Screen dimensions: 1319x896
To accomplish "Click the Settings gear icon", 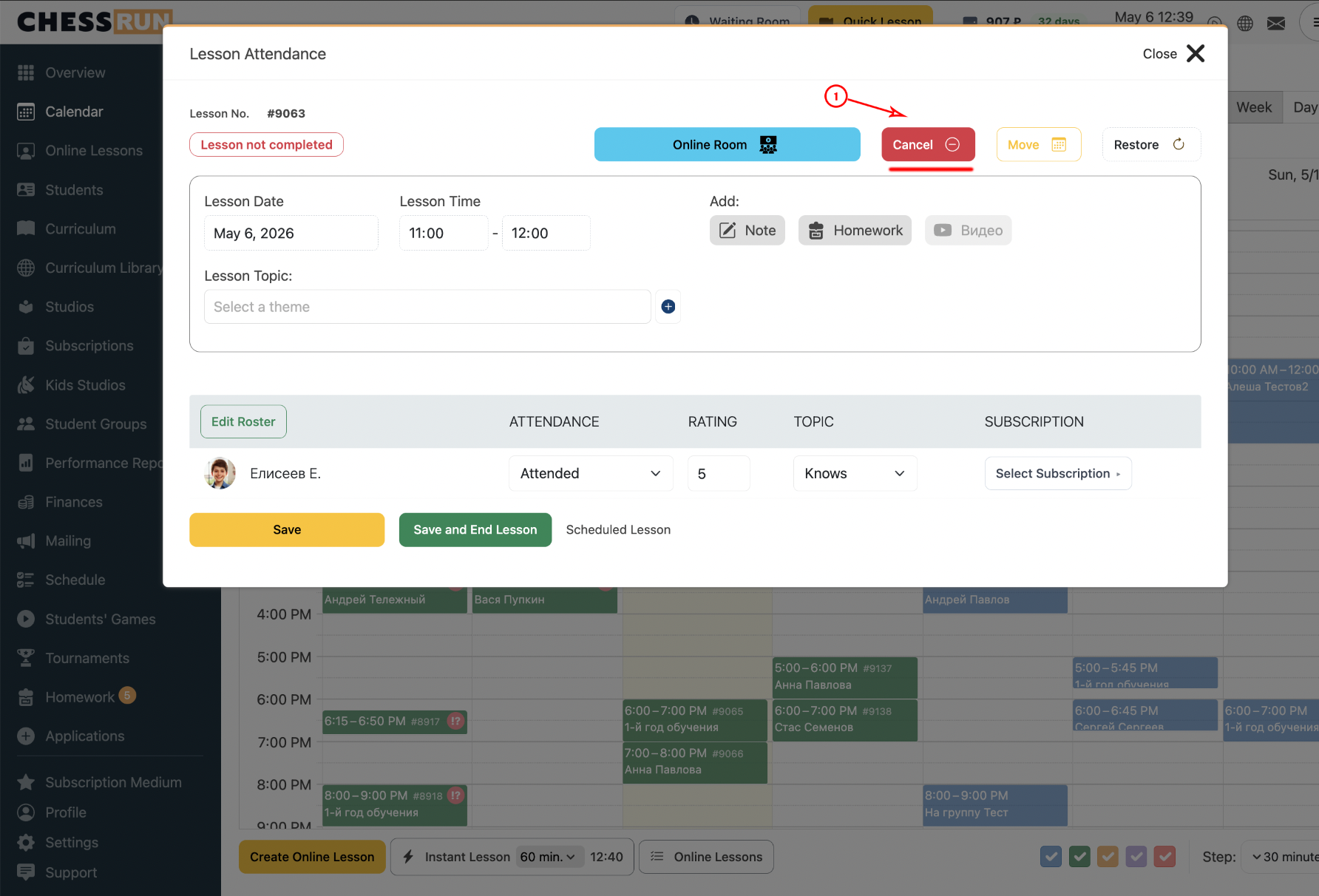I will [x=26, y=843].
